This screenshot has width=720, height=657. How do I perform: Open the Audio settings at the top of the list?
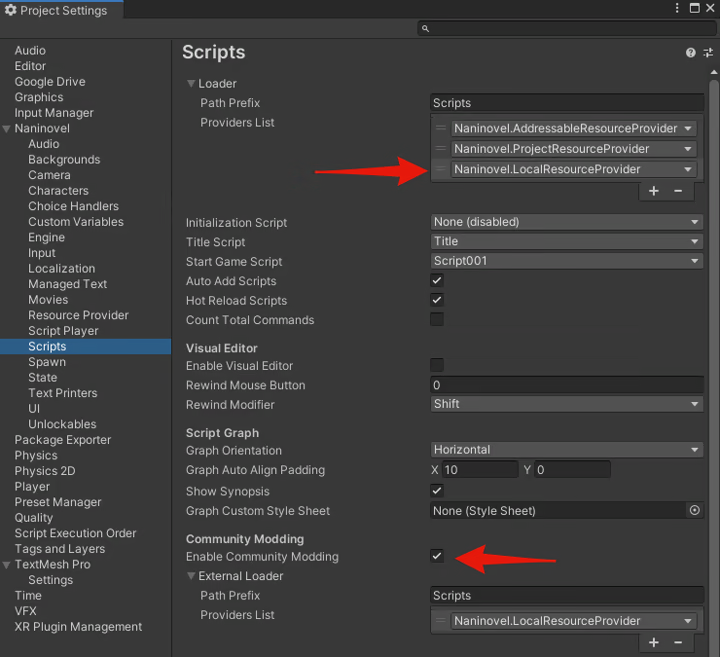30,51
